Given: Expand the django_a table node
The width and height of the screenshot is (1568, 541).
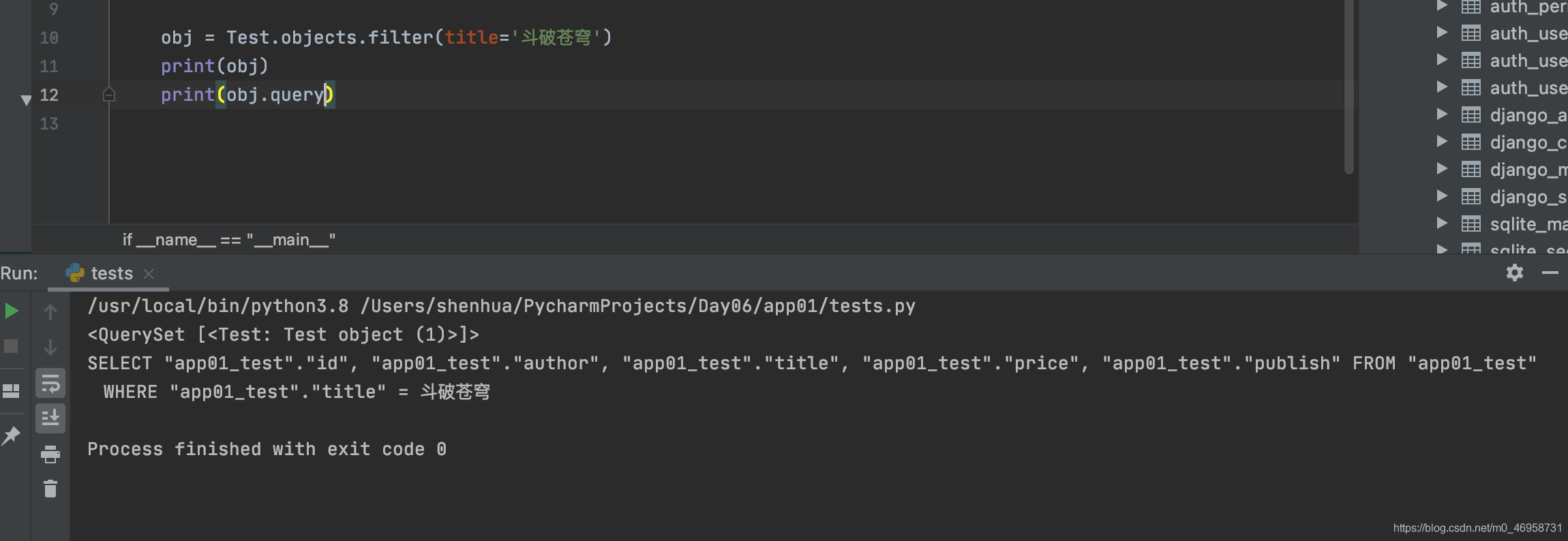Looking at the screenshot, I should [x=1442, y=114].
